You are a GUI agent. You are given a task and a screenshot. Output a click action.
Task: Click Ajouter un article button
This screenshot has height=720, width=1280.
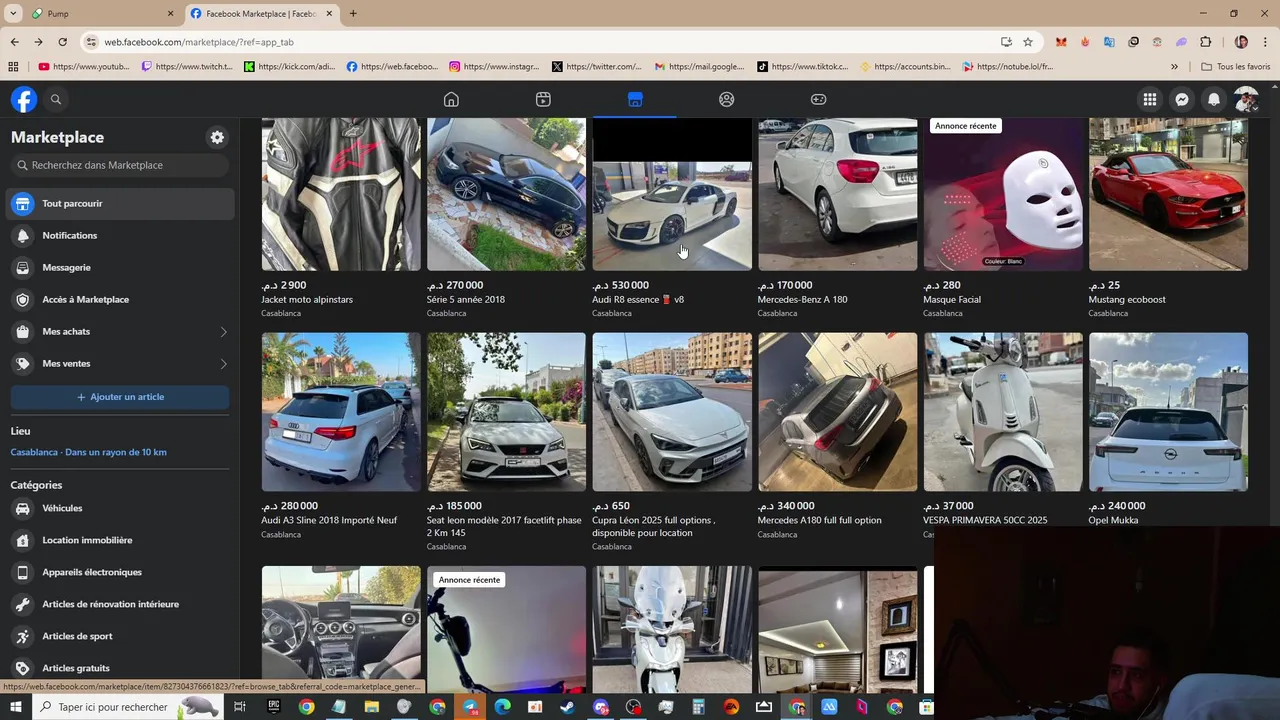pyautogui.click(x=120, y=397)
